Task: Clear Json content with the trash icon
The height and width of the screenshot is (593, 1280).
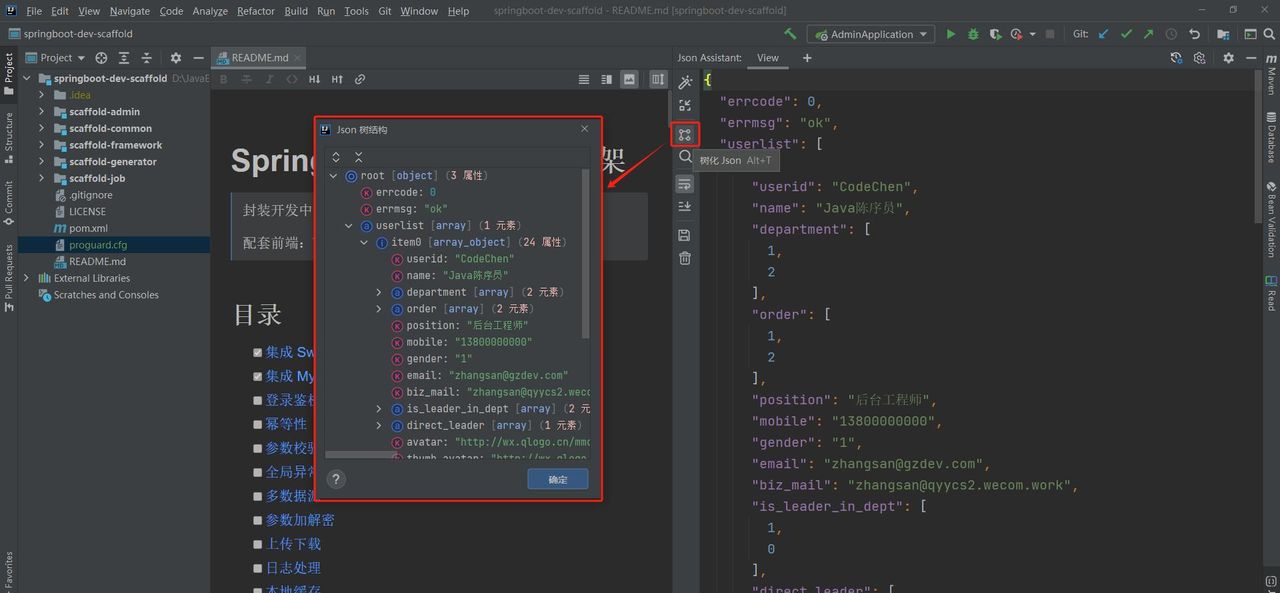Action: (684, 258)
